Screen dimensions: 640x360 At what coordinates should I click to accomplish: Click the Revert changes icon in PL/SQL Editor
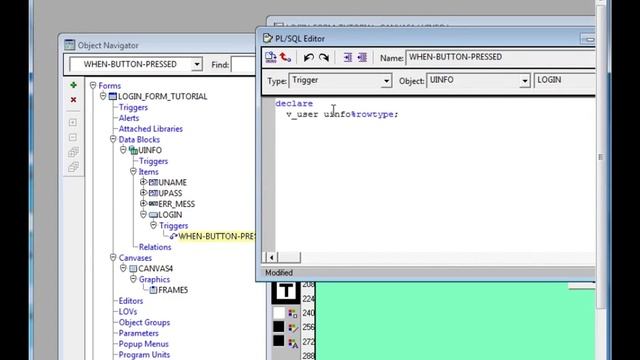point(285,57)
